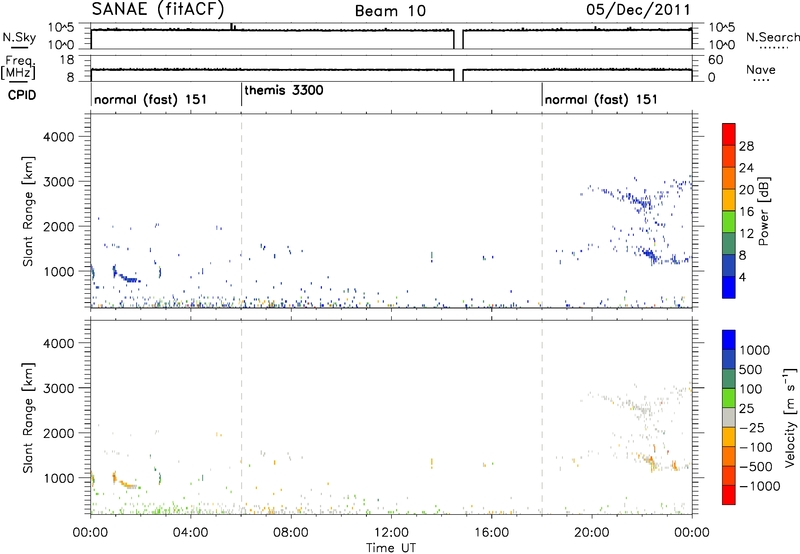
Task: Click 'Slant Range [km]' label of velocity panel
Action: click(x=28, y=417)
